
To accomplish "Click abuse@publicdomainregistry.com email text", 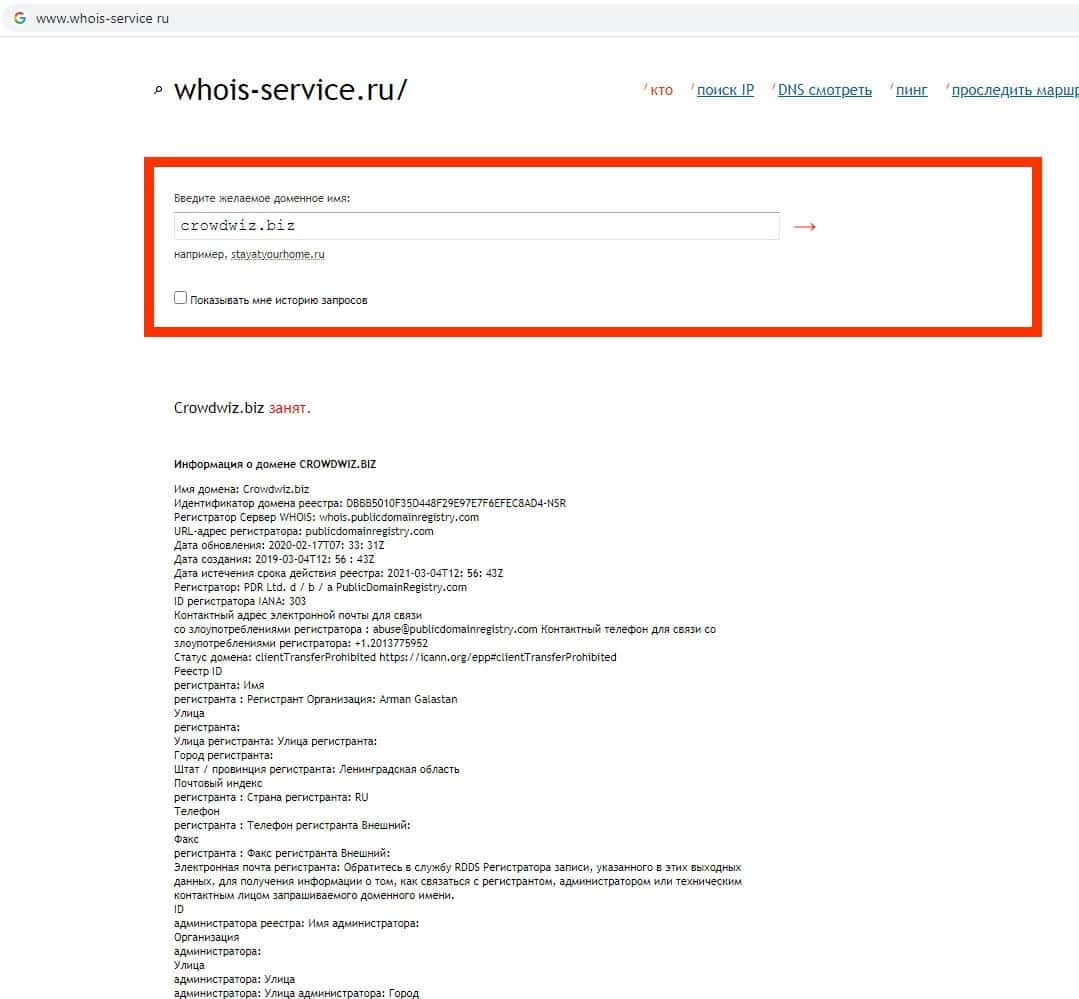I will (455, 630).
